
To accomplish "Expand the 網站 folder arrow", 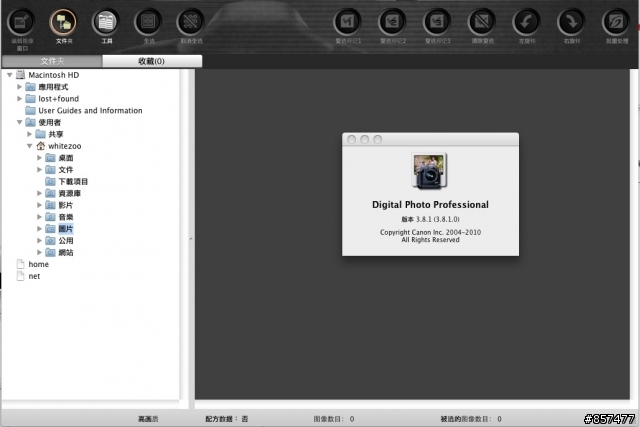I will (x=39, y=252).
